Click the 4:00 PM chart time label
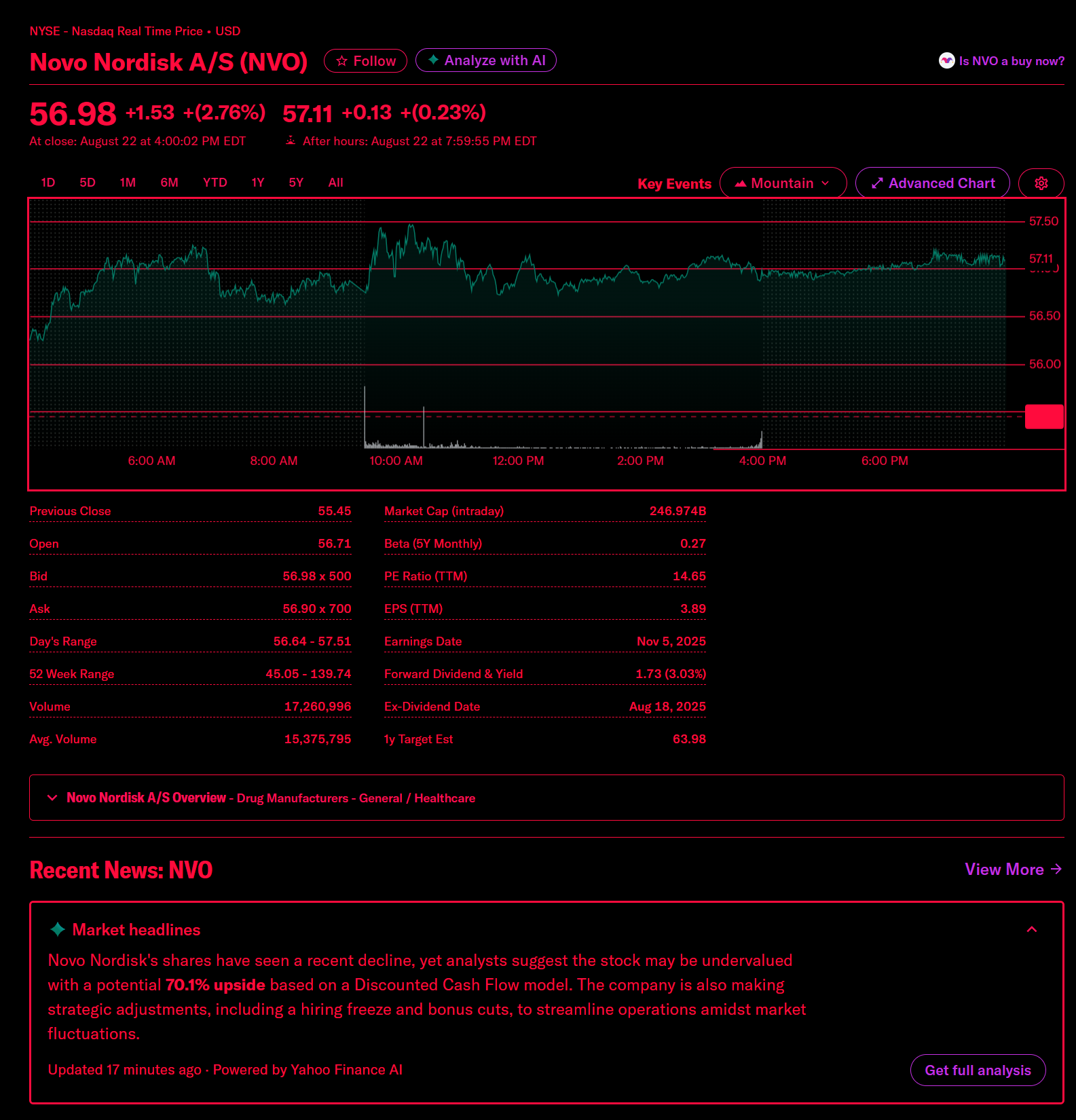Viewport: 1076px width, 1120px height. (x=762, y=461)
